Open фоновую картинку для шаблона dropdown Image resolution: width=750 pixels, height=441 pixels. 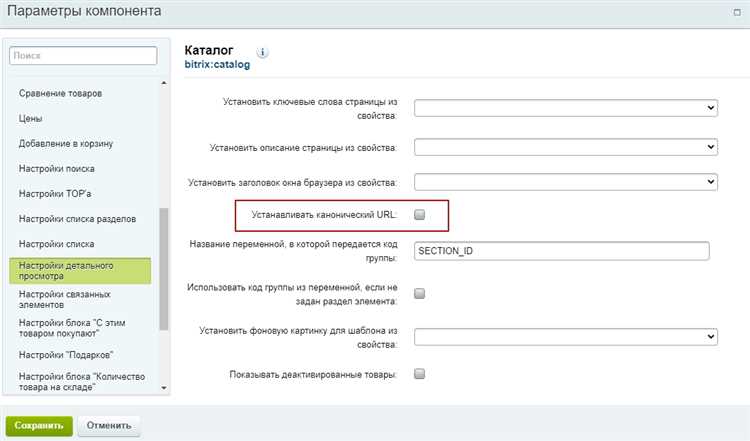point(566,337)
